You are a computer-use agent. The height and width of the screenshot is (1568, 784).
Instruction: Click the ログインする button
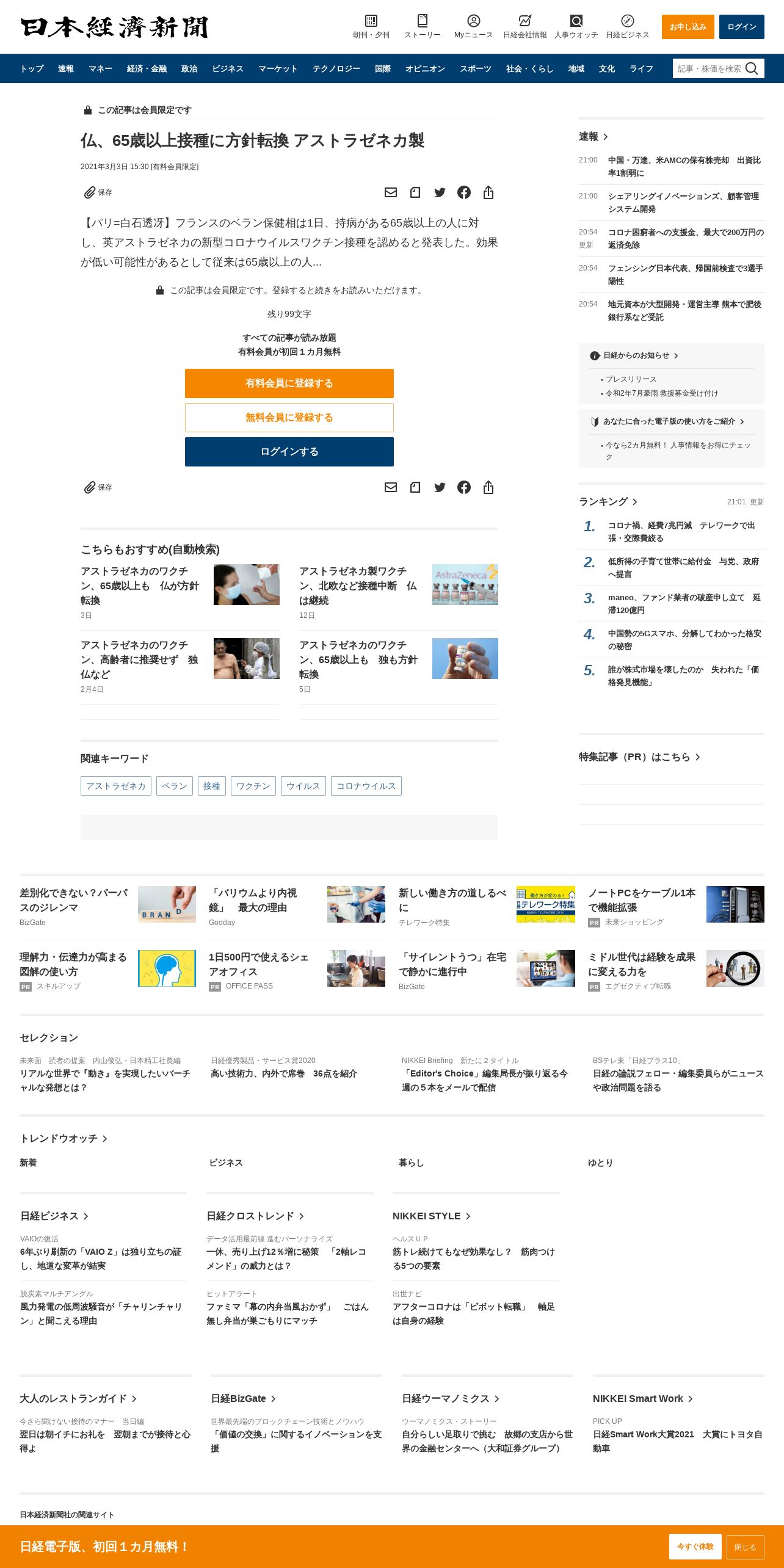coord(289,452)
